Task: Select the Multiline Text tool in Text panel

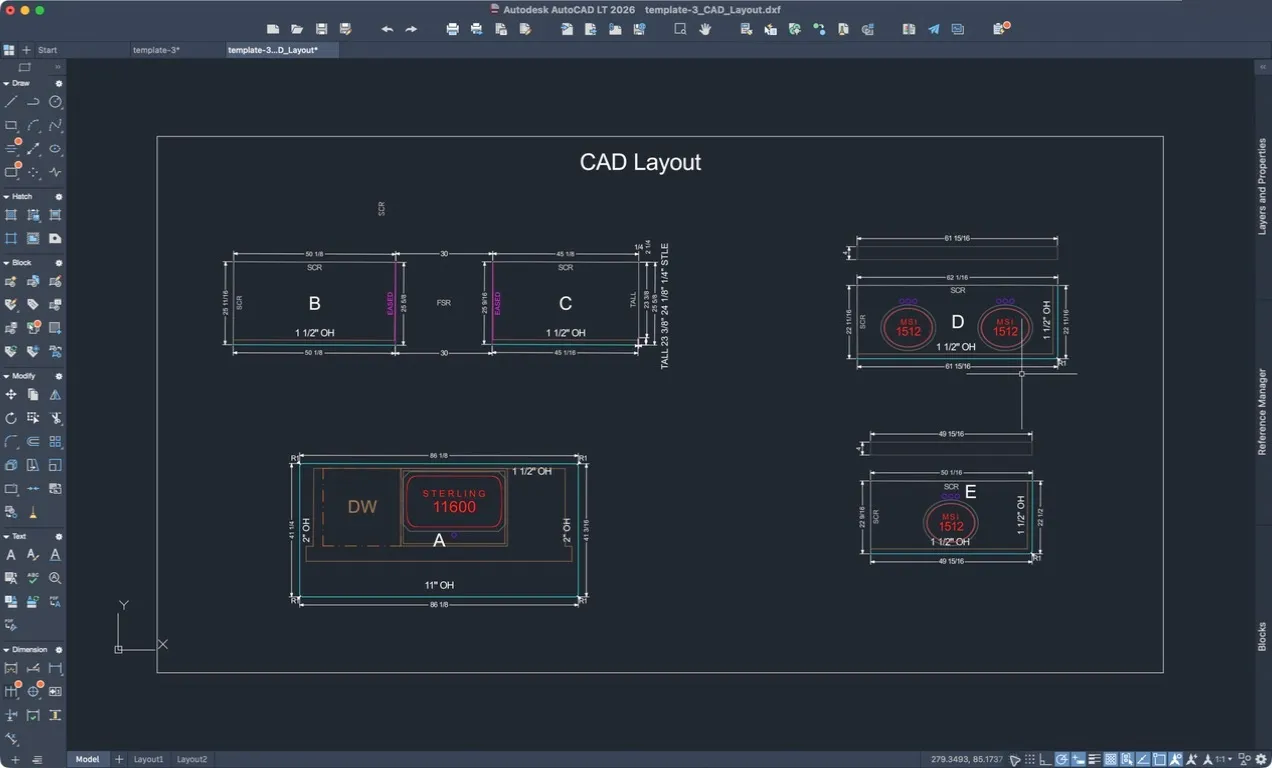Action: [x=11, y=555]
